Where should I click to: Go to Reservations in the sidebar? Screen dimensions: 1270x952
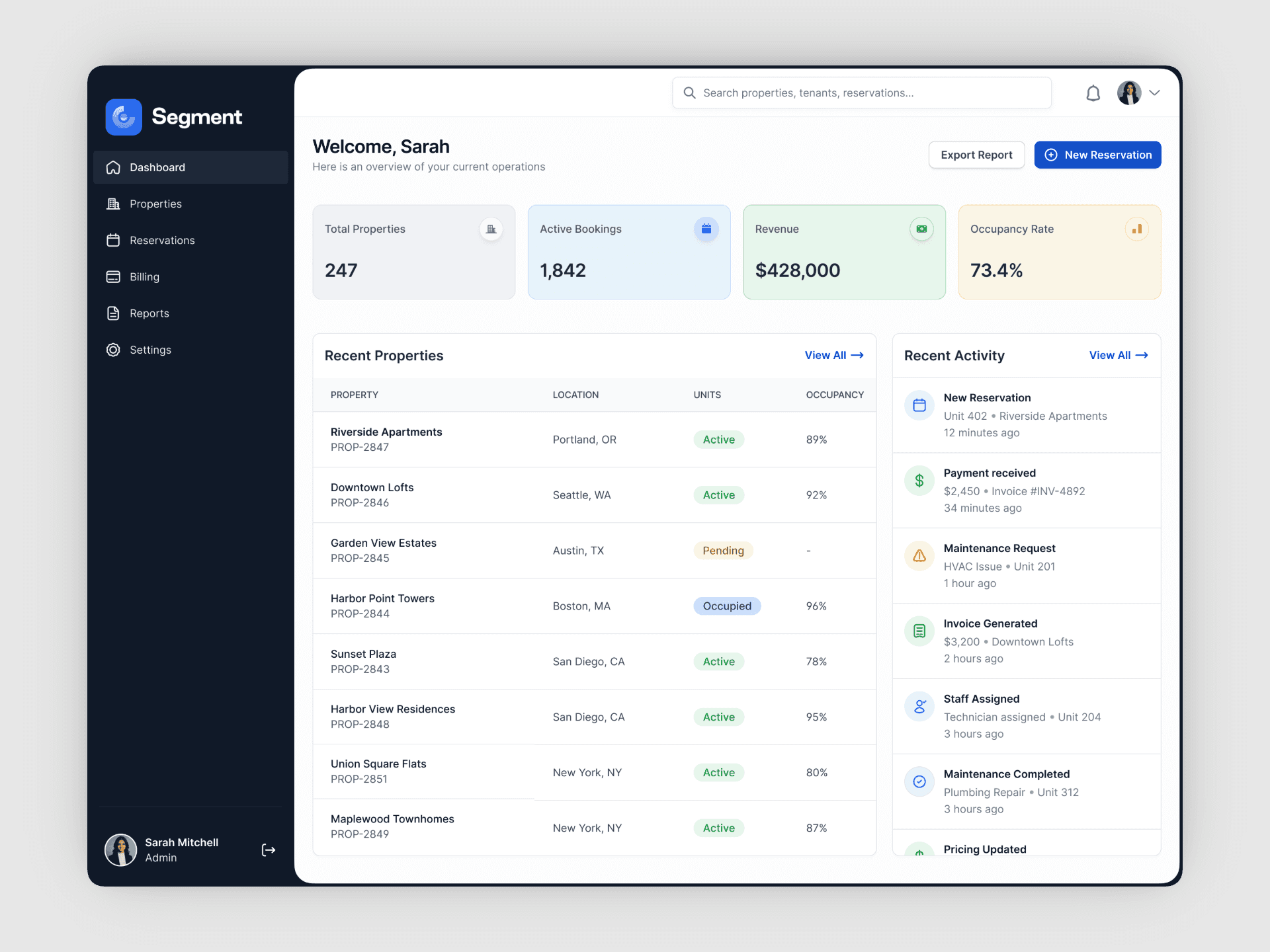click(x=162, y=240)
